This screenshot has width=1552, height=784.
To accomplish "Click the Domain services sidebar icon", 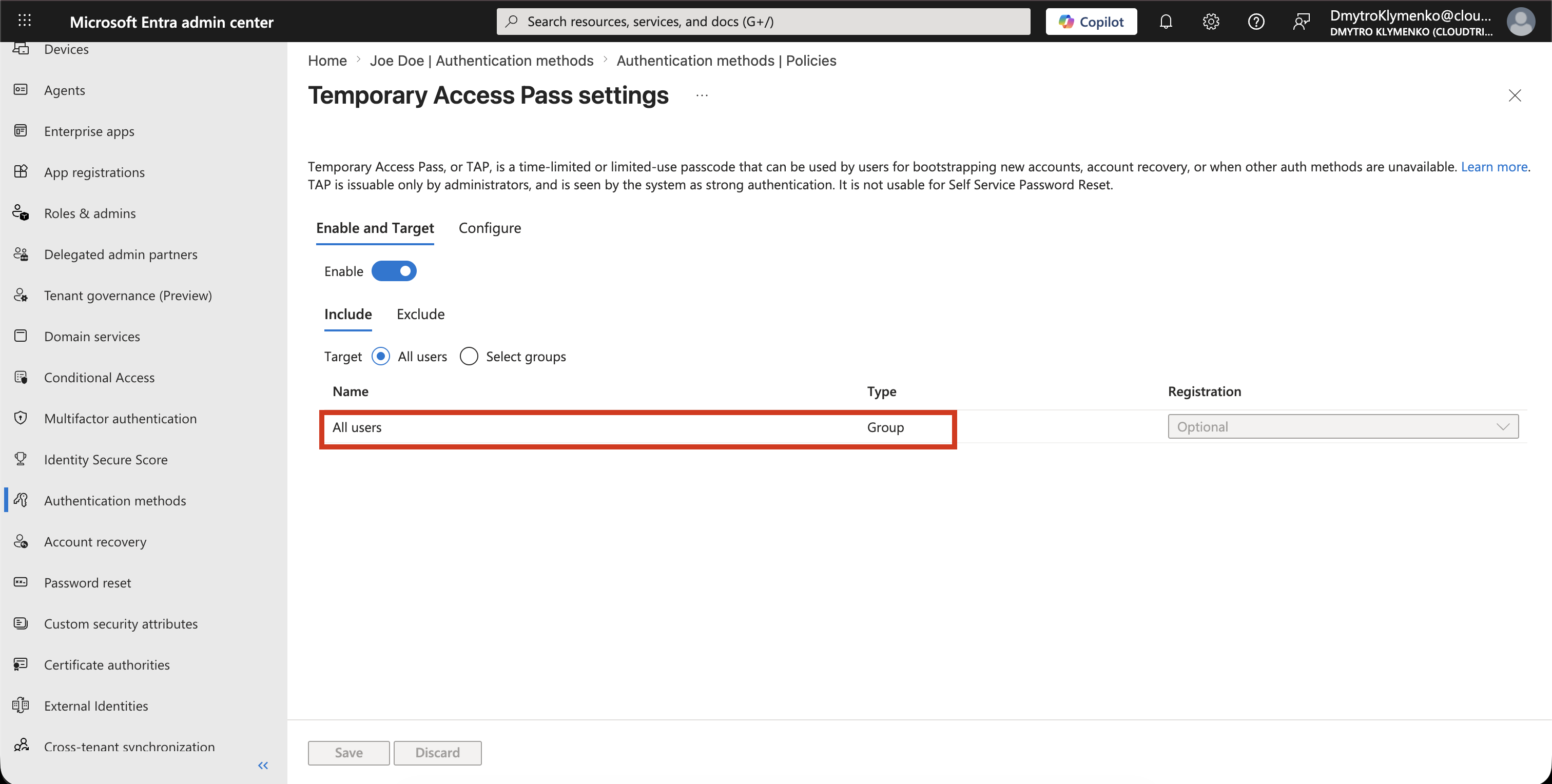I will pos(21,336).
